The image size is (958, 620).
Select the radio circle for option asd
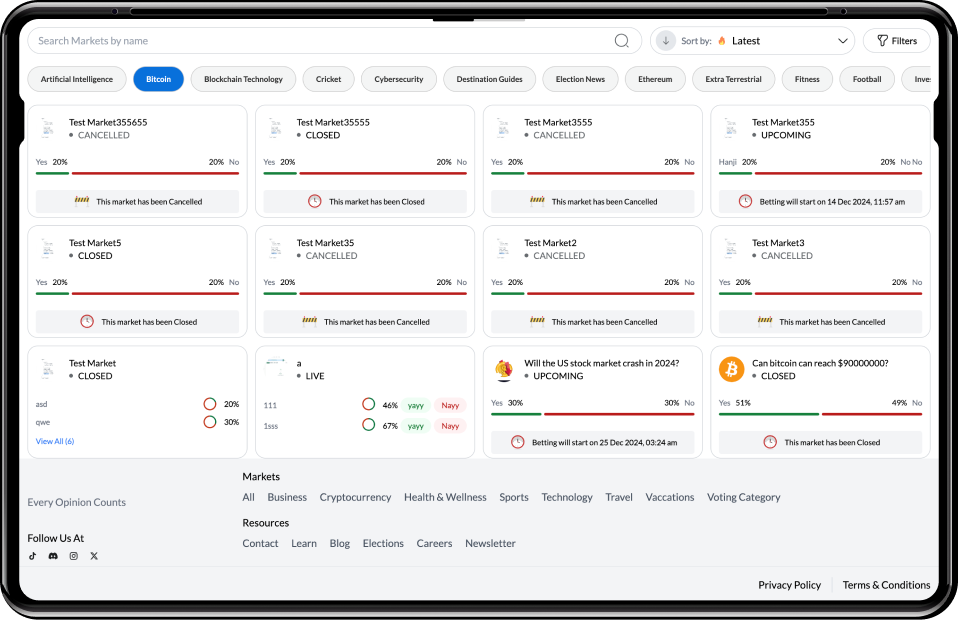click(210, 404)
